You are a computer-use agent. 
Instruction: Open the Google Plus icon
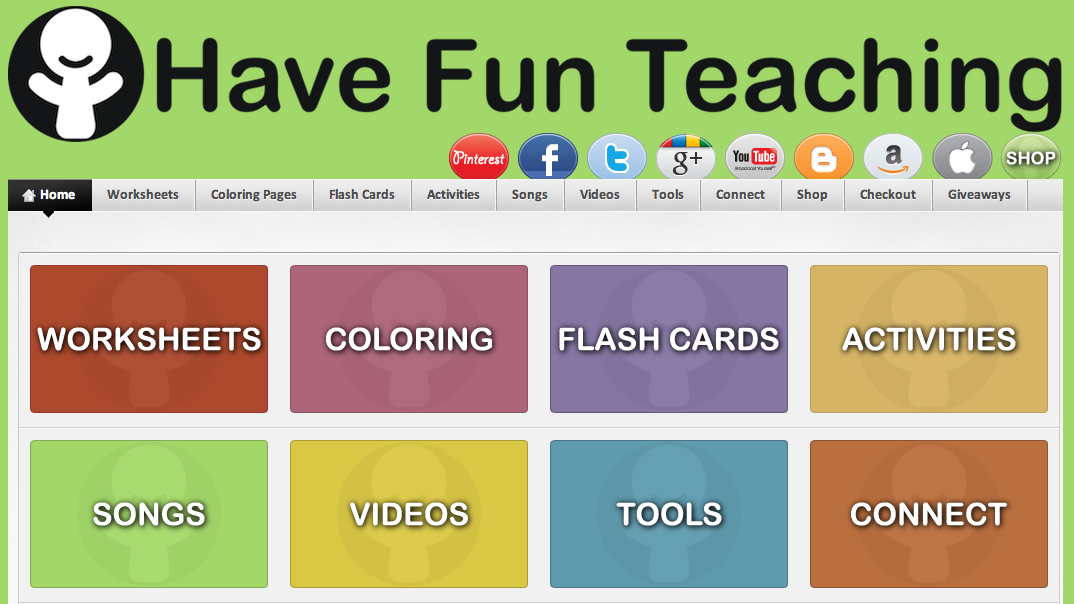point(686,158)
